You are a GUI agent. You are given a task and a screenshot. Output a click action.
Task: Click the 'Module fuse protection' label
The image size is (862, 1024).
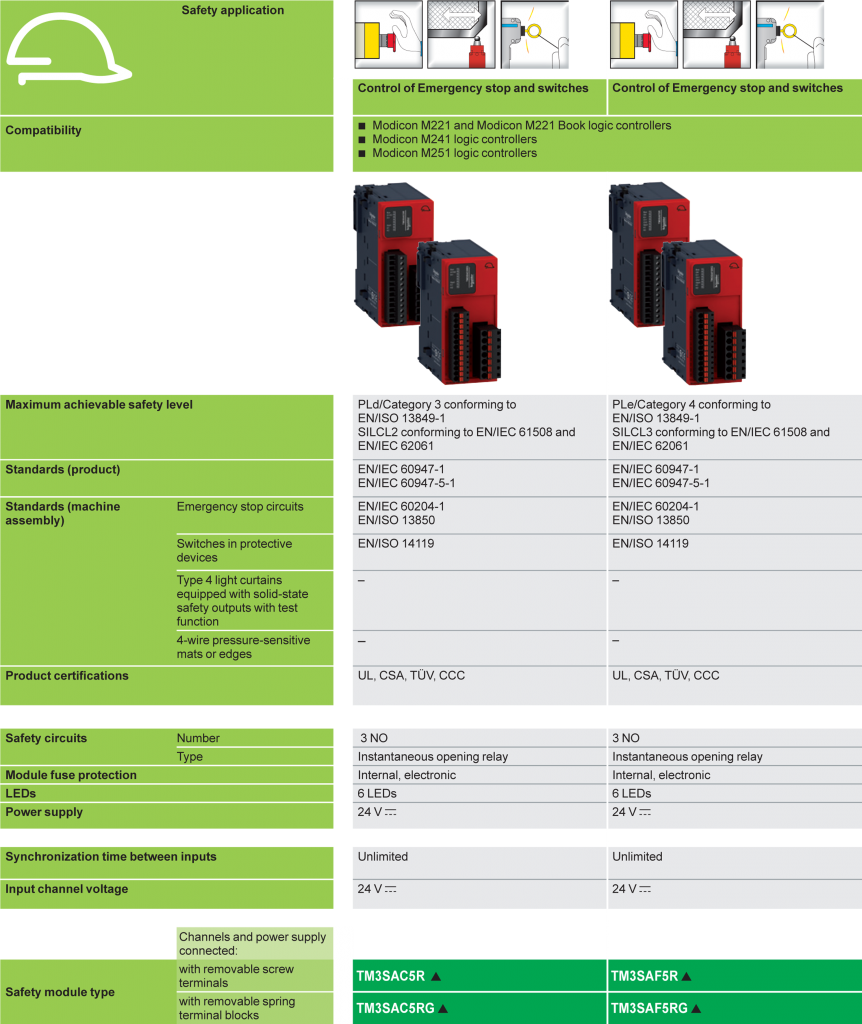point(71,775)
